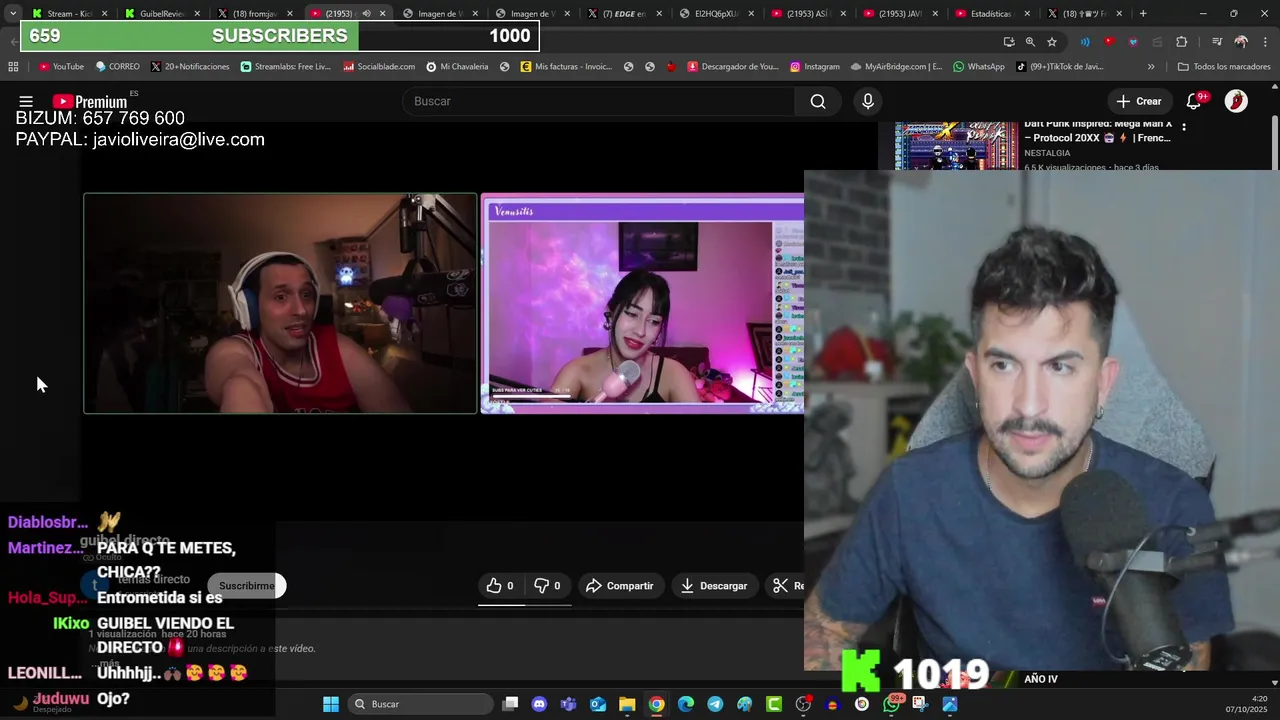Screen dimensions: 1280x720
Task: Open Telegram from the taskbar
Action: point(715,704)
